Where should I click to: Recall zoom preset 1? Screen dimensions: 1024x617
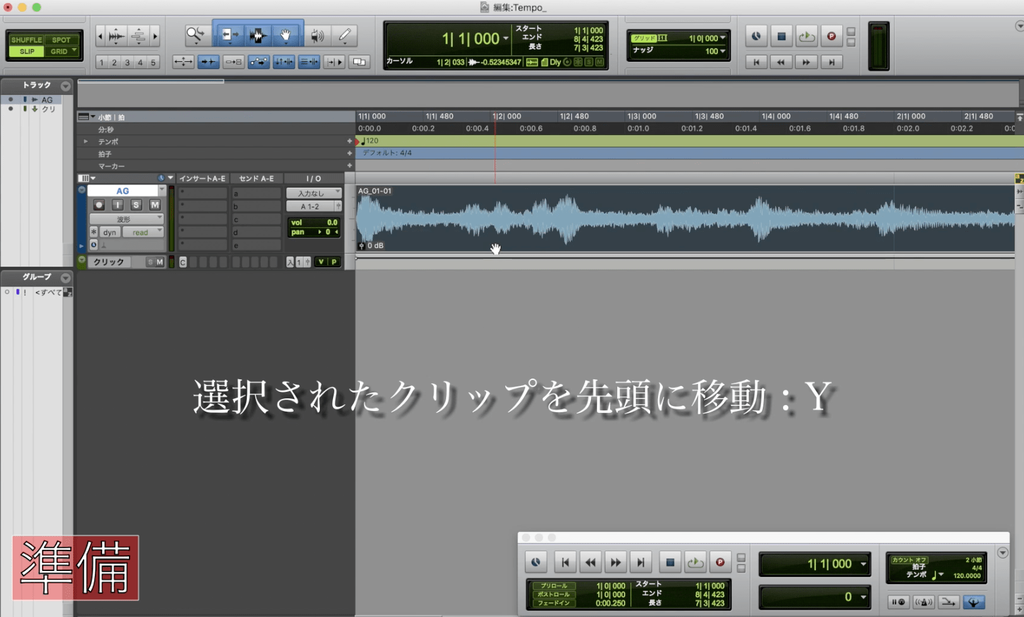(101, 63)
